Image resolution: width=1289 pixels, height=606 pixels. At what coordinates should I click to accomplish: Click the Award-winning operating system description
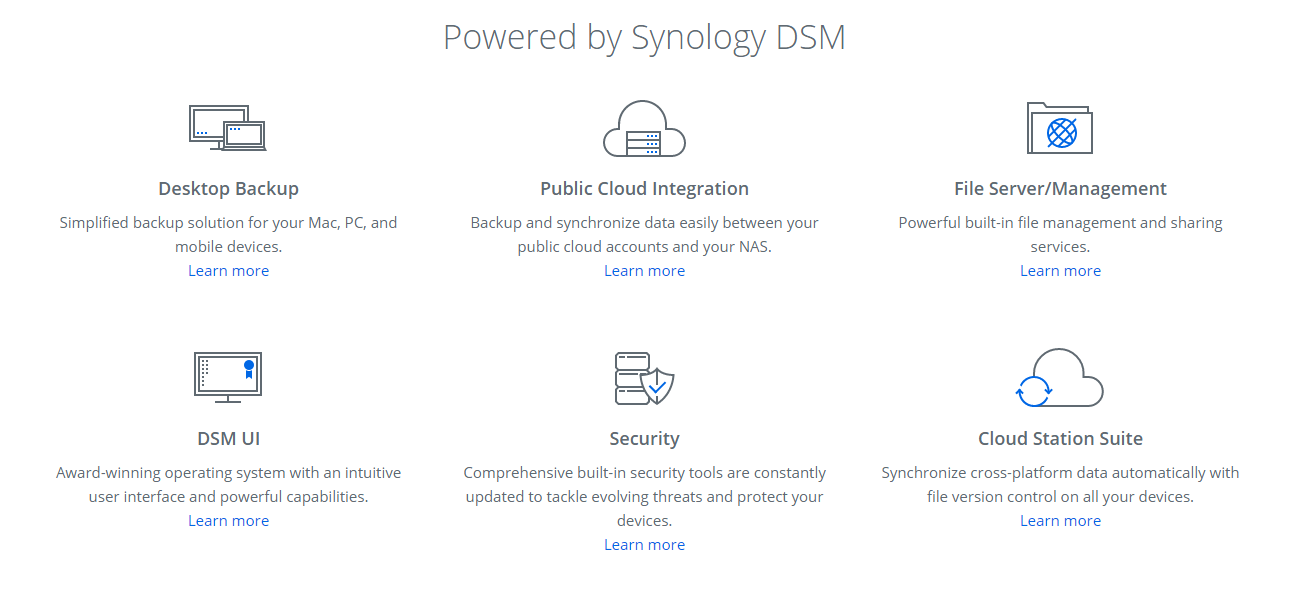pos(228,485)
